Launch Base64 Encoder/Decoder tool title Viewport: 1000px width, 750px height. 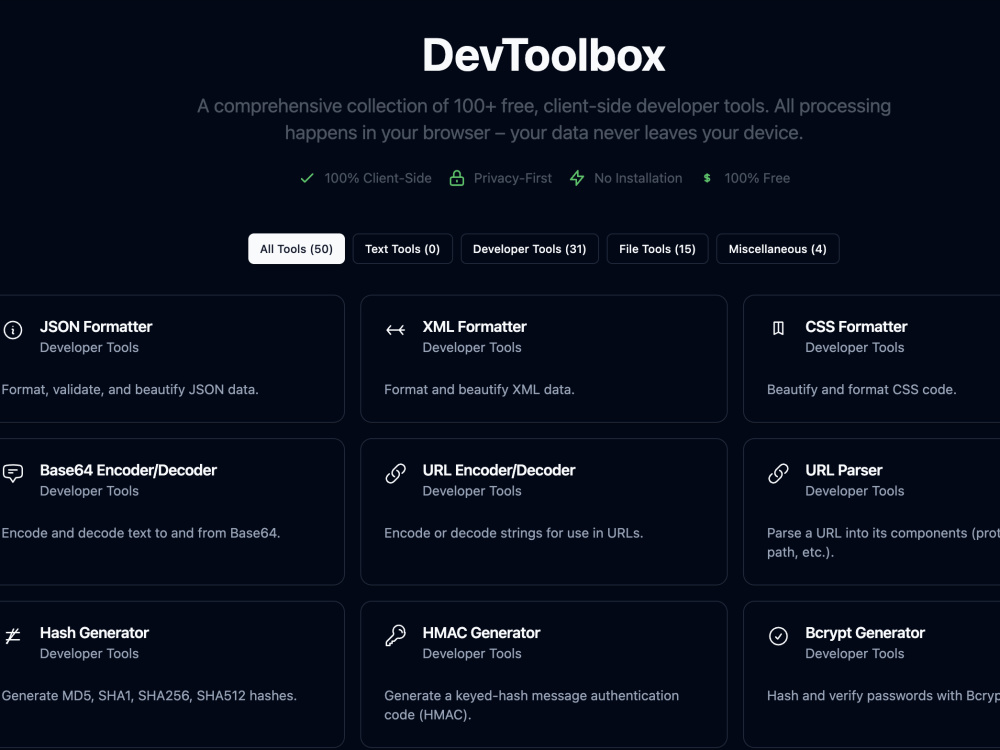pyautogui.click(x=128, y=470)
